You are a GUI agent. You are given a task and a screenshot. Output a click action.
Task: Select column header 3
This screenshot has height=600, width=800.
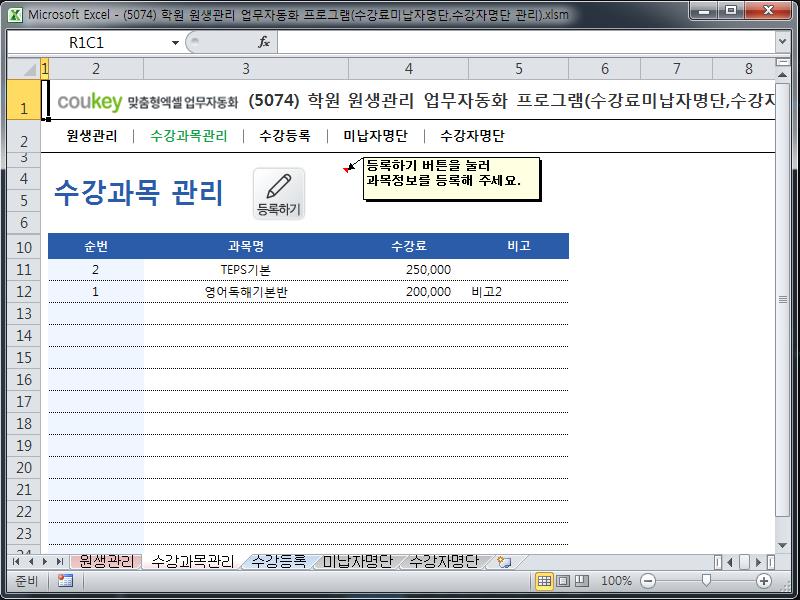tap(246, 68)
